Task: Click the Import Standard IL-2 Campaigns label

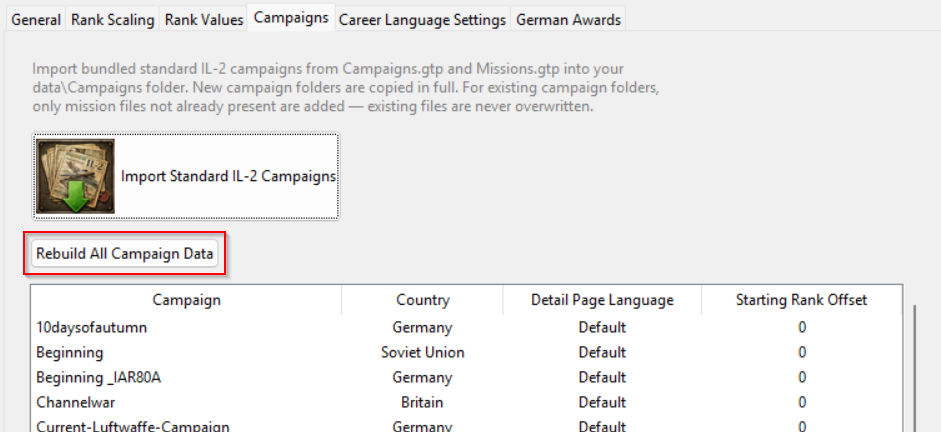Action: coord(228,176)
